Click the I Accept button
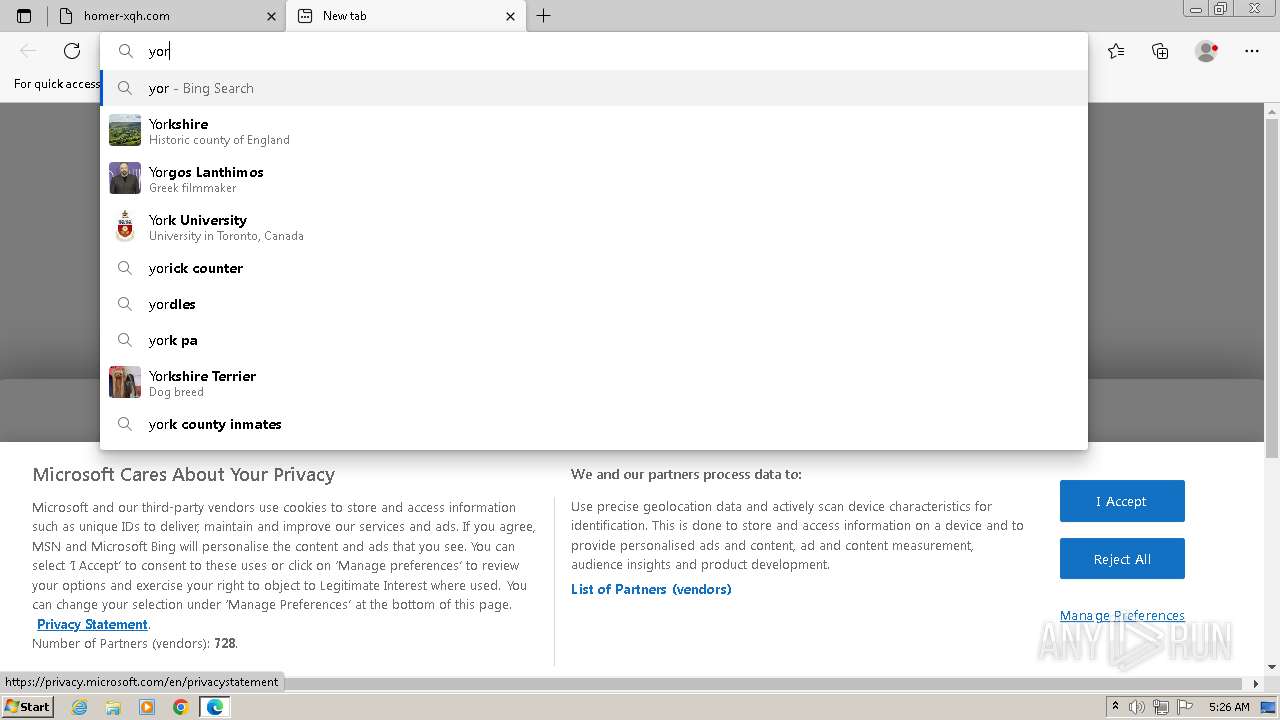 coord(1122,501)
